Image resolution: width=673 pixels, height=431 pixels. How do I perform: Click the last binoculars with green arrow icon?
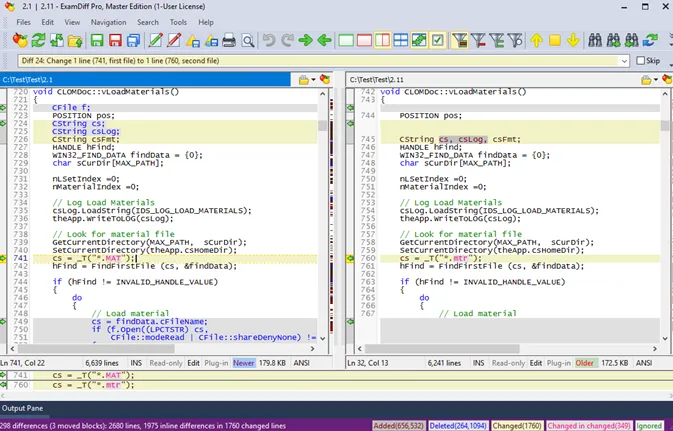[631, 40]
